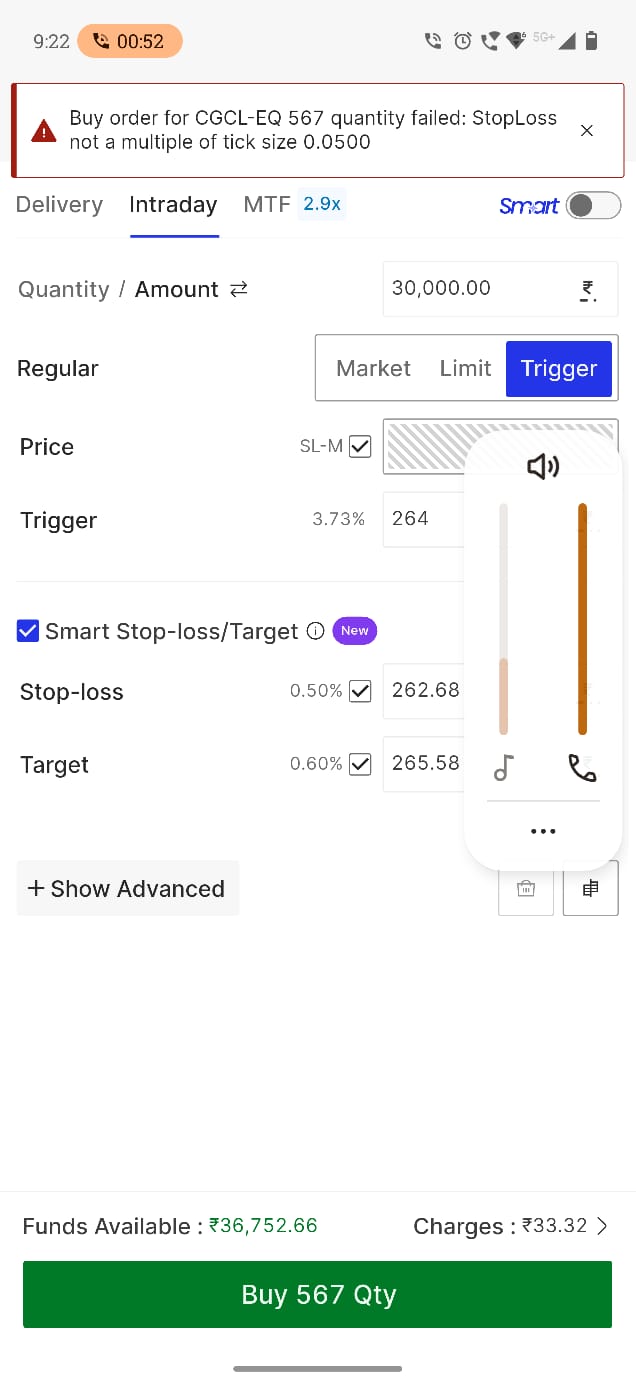636x1386 pixels.
Task: Open more volume settings dots
Action: [543, 831]
